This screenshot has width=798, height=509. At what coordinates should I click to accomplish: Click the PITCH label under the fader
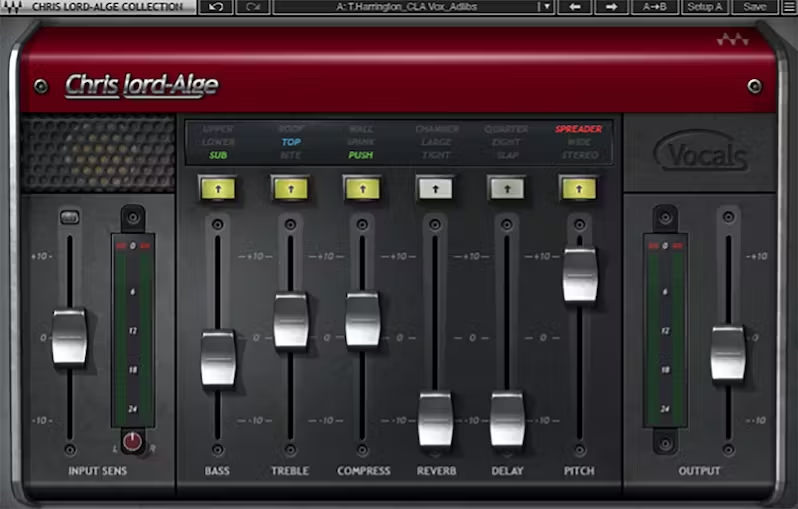coord(579,471)
